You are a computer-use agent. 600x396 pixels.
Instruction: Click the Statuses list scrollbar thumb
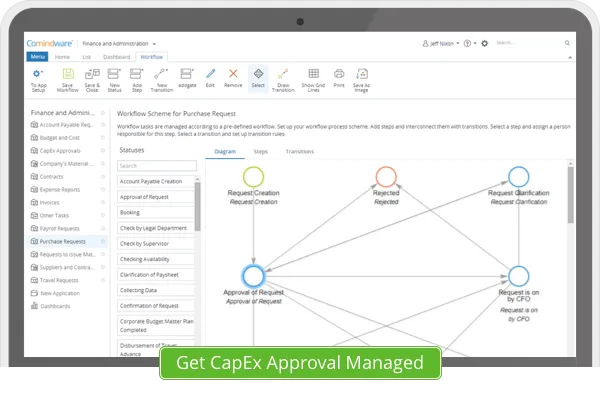[x=197, y=207]
